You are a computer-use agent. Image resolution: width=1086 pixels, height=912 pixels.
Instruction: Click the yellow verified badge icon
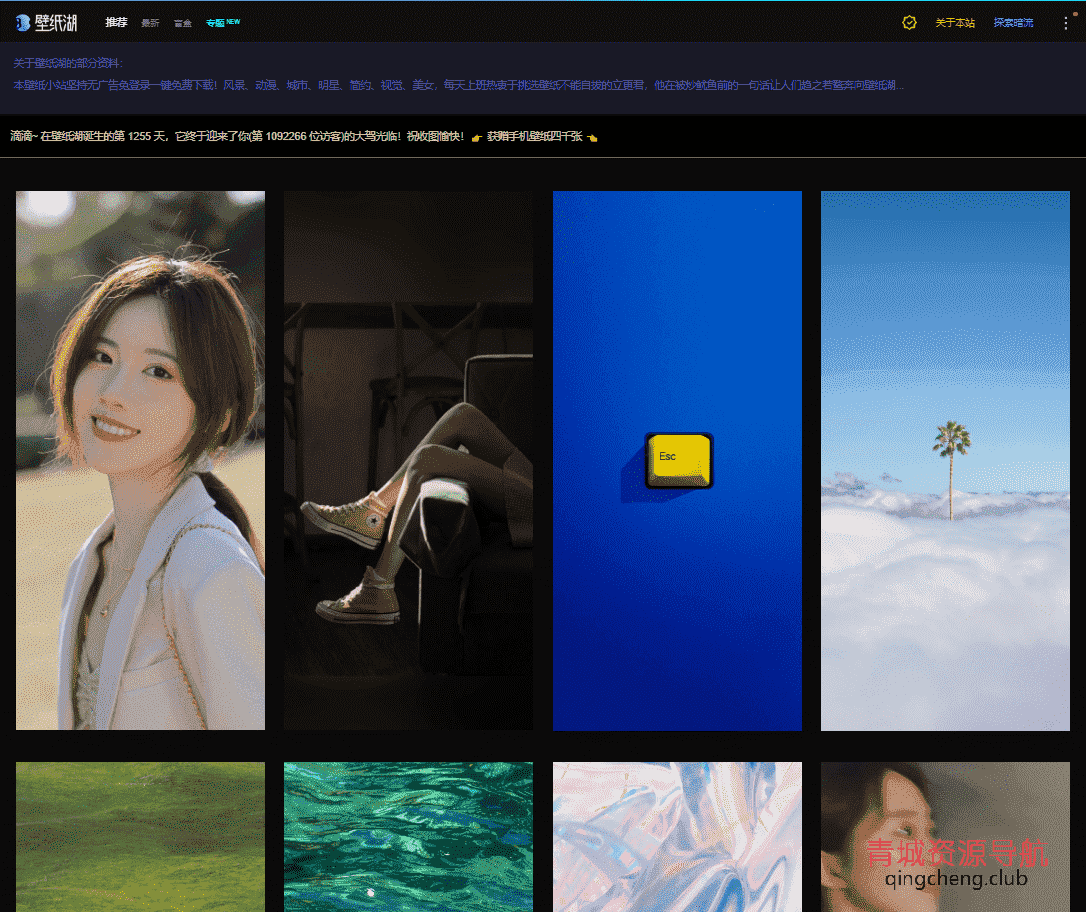(x=909, y=22)
